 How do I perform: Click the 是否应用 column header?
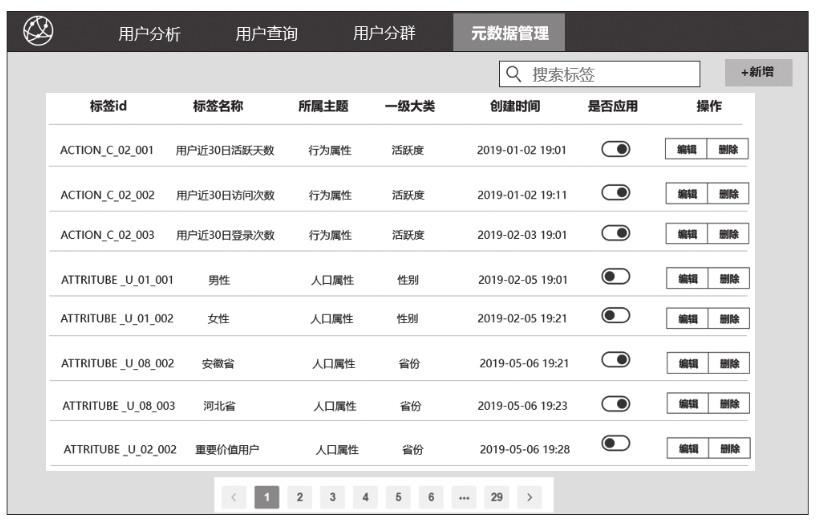point(612,106)
